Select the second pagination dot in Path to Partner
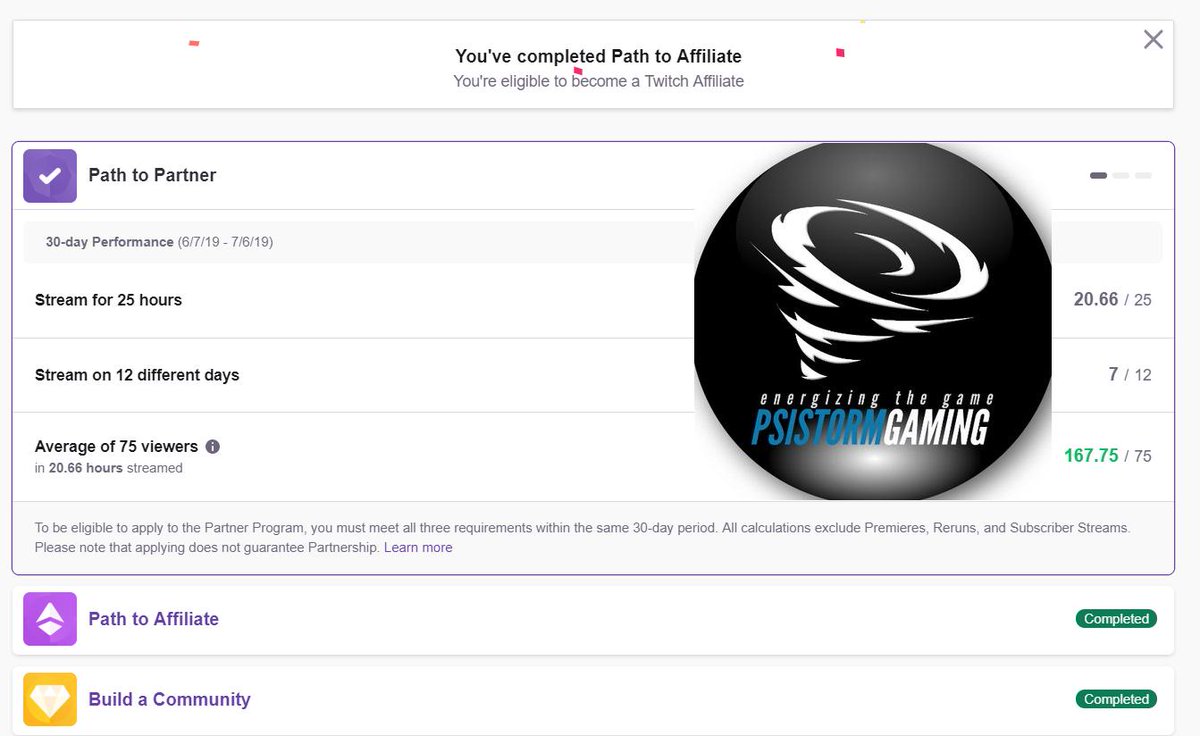 (1121, 176)
